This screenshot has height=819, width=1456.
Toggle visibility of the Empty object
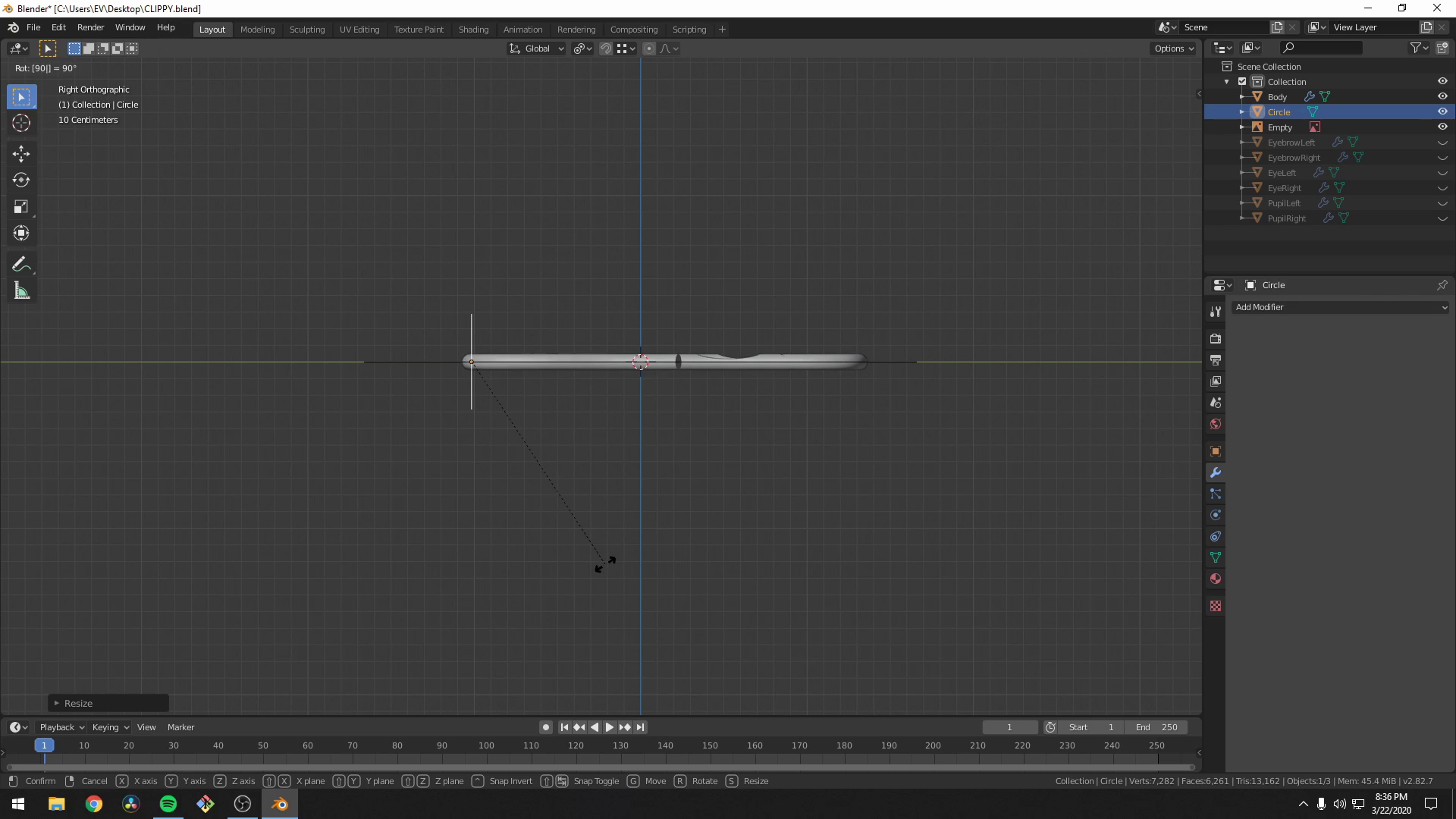coord(1442,127)
